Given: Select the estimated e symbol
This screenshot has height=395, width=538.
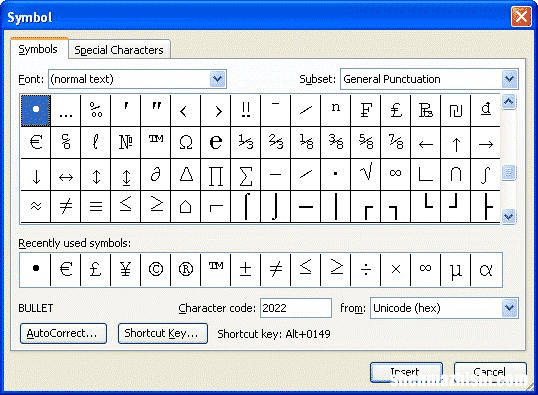Looking at the screenshot, I should click(x=216, y=142).
